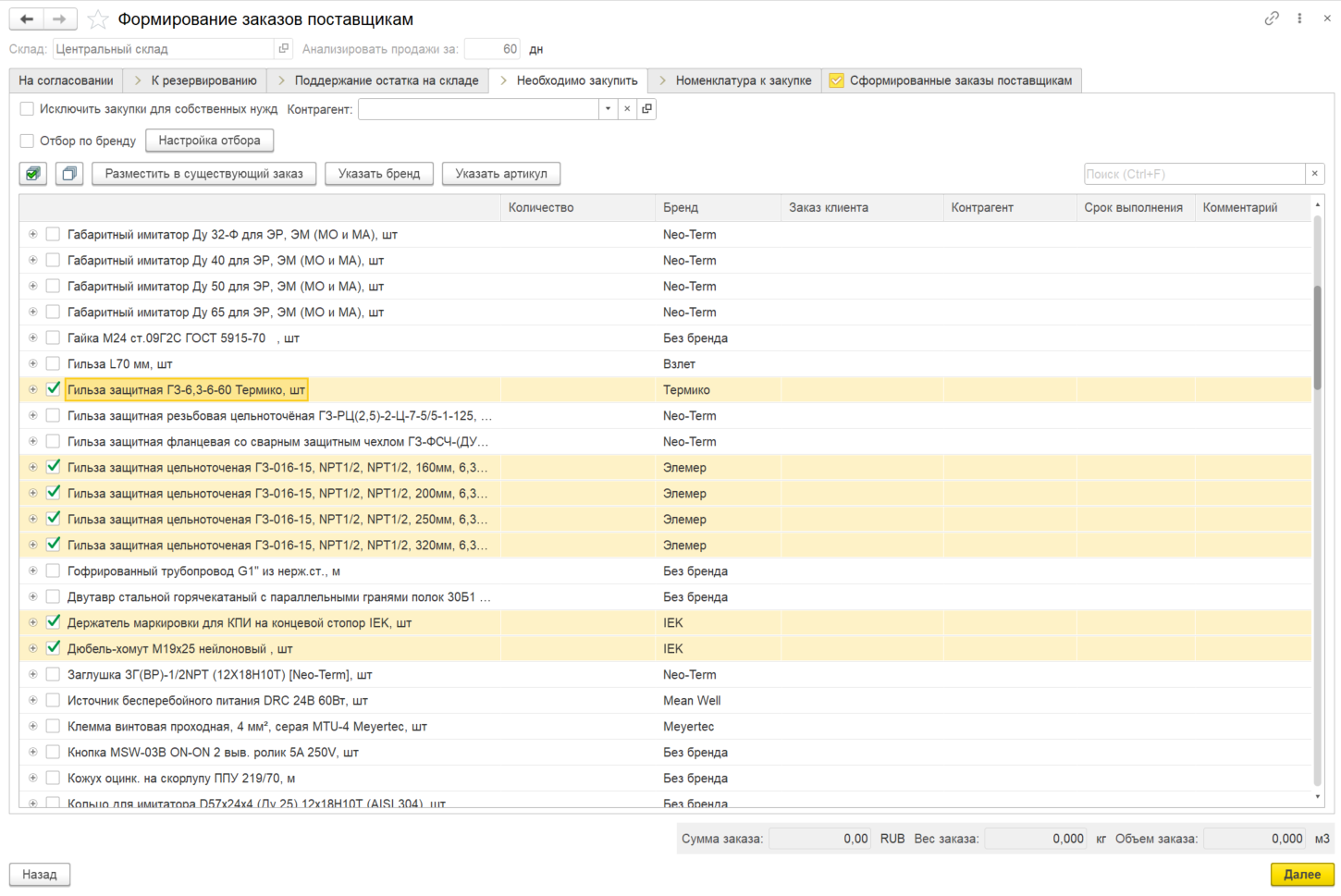The height and width of the screenshot is (896, 1341).
Task: Expand 'Кнопка MSW-03B ON-ON' row
Action: tap(33, 752)
